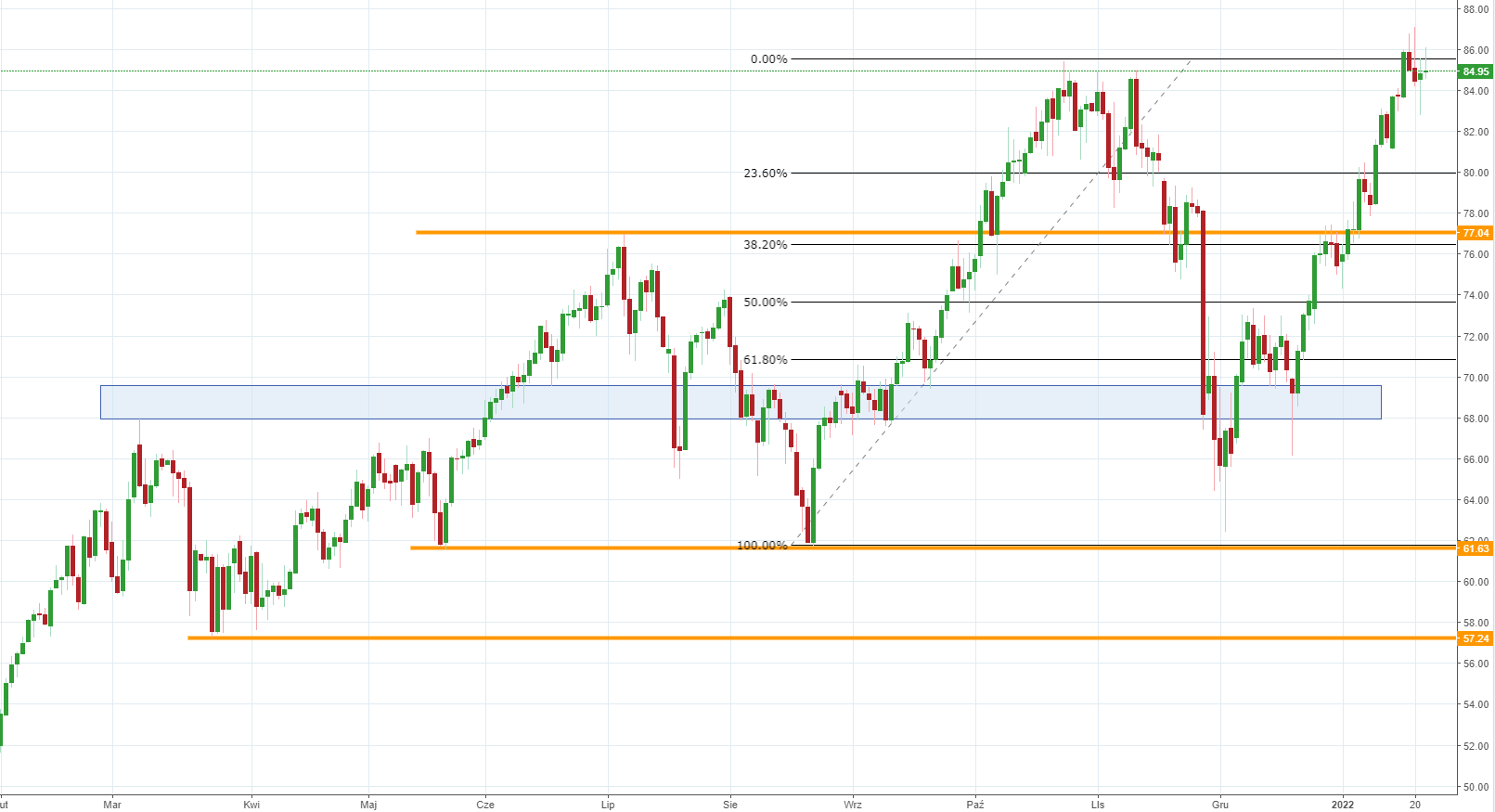Click the 80.00 price axis value
Viewport: 1495px width, 812px height.
coord(1476,173)
